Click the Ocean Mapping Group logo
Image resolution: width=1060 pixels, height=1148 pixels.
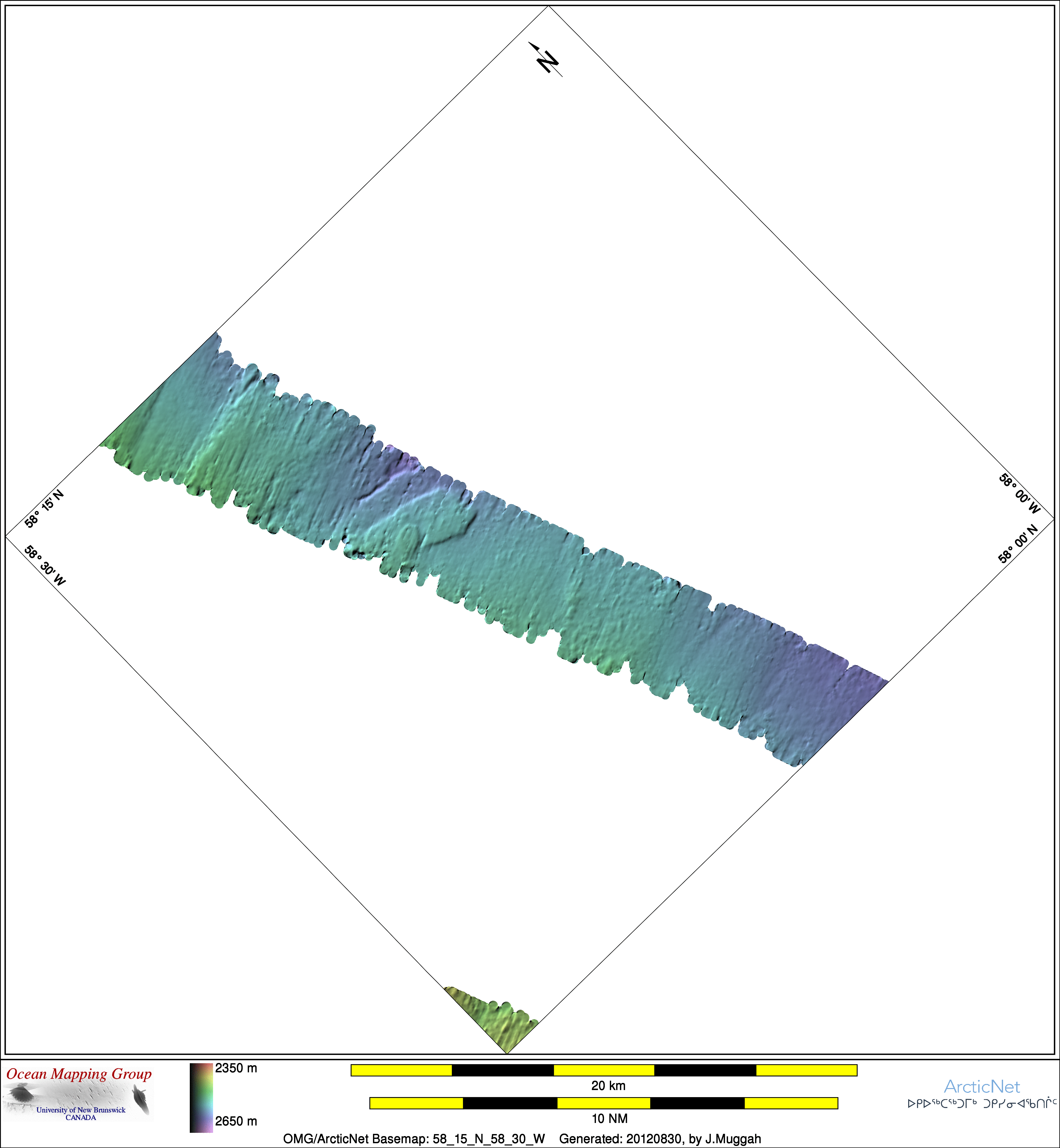coord(79,1092)
